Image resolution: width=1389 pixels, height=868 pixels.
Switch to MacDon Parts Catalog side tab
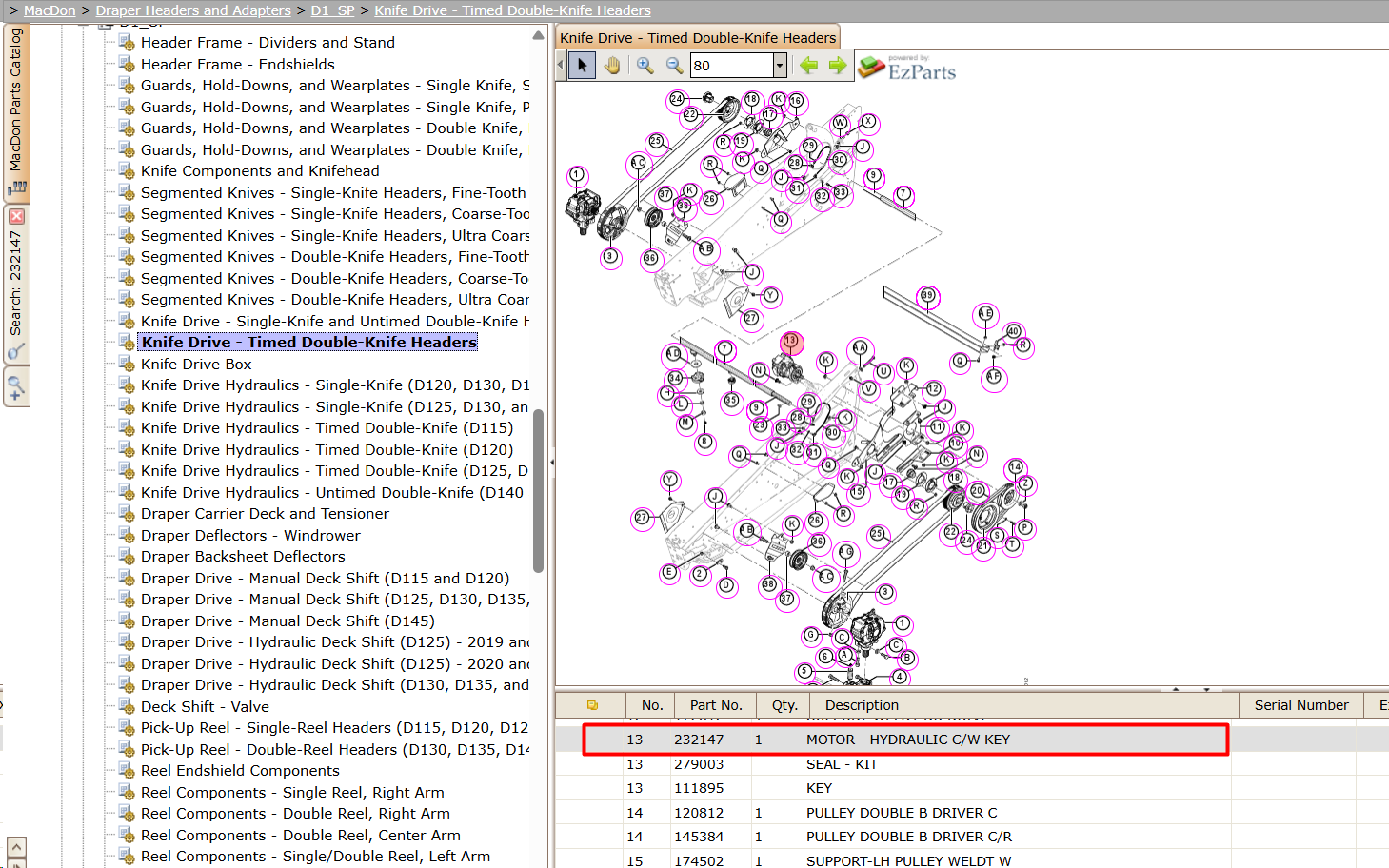coord(16,109)
